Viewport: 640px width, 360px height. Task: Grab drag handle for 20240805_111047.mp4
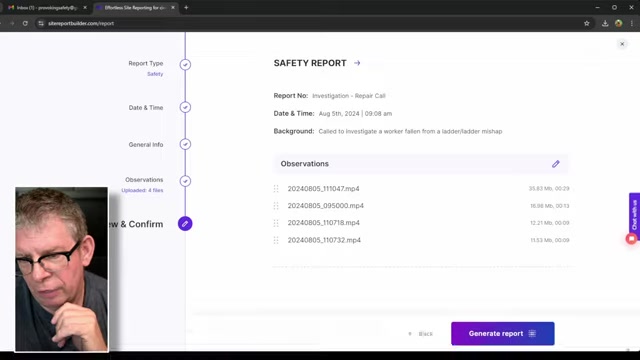[x=276, y=189]
